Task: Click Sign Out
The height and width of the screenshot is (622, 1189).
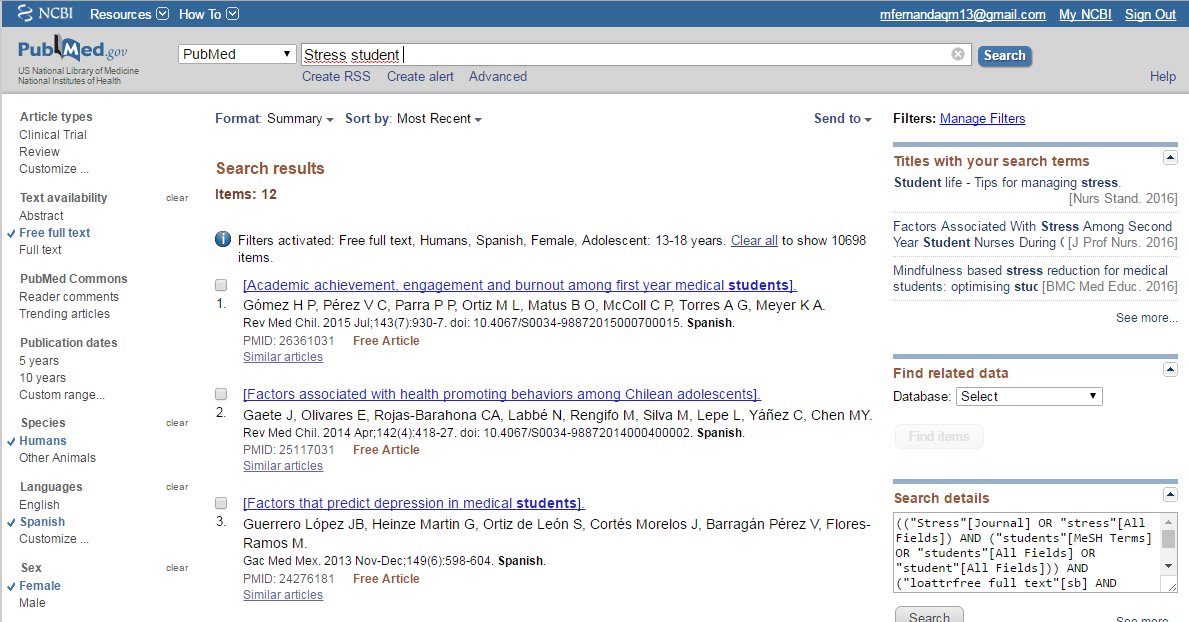Action: 1150,14
